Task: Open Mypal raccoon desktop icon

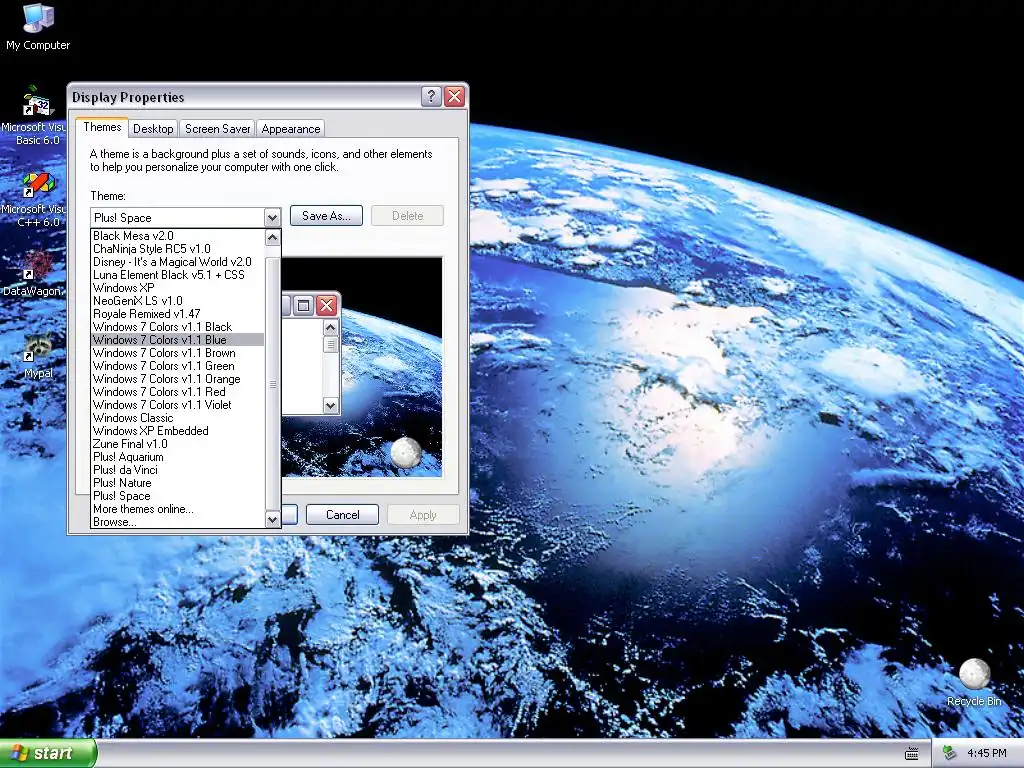Action: point(38,356)
